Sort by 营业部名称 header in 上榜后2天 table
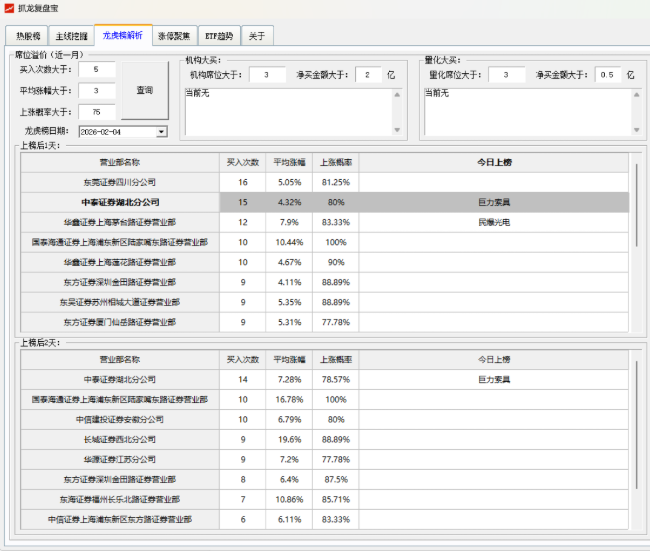The height and width of the screenshot is (551, 650). [x=120, y=360]
